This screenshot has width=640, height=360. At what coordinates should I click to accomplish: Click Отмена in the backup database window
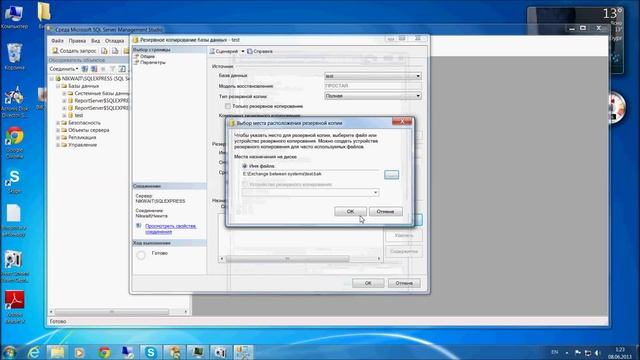pyautogui.click(x=404, y=283)
